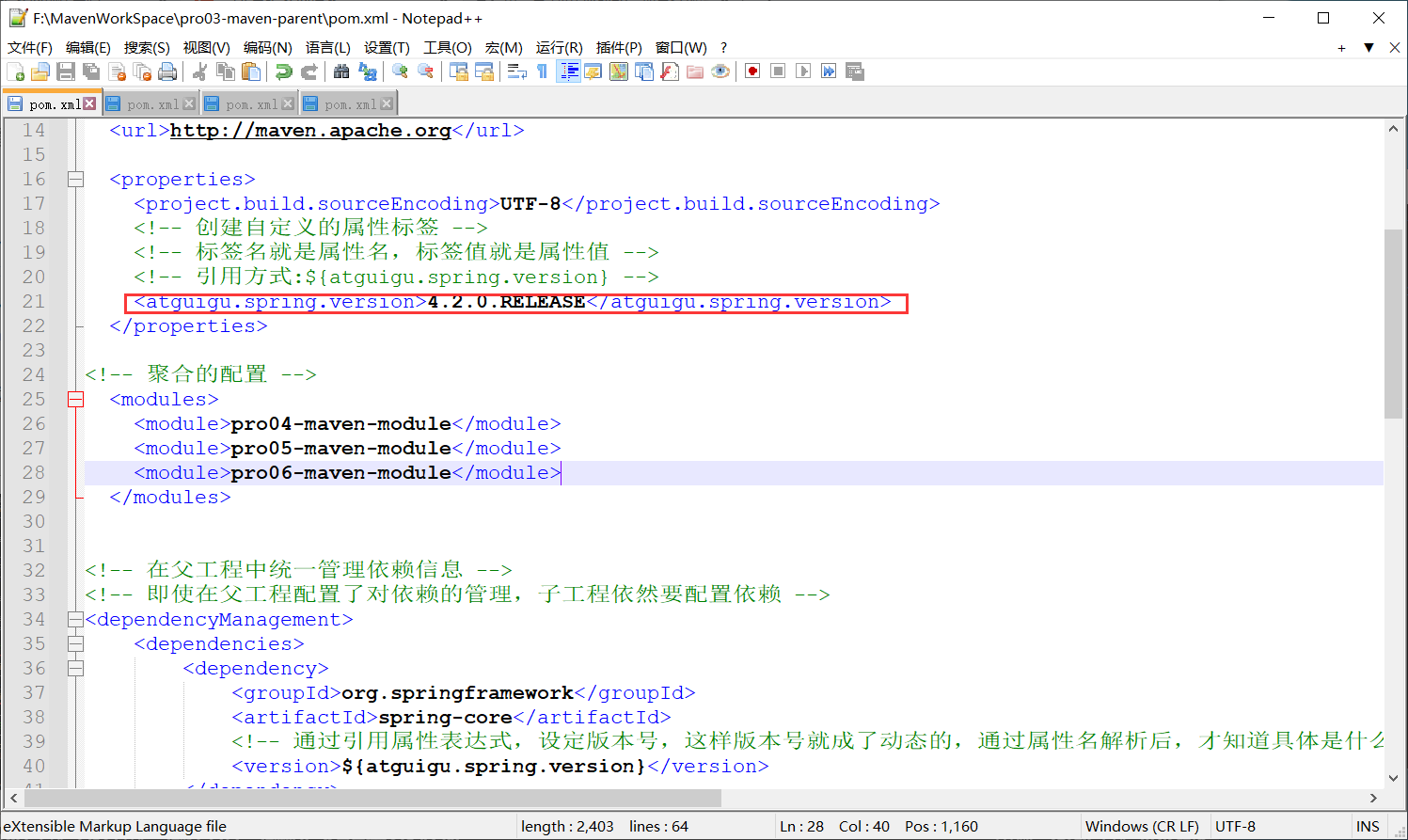Collapse dependencyManagement fold on line 34
Screen dimensions: 1408x840
pyautogui.click(x=76, y=619)
